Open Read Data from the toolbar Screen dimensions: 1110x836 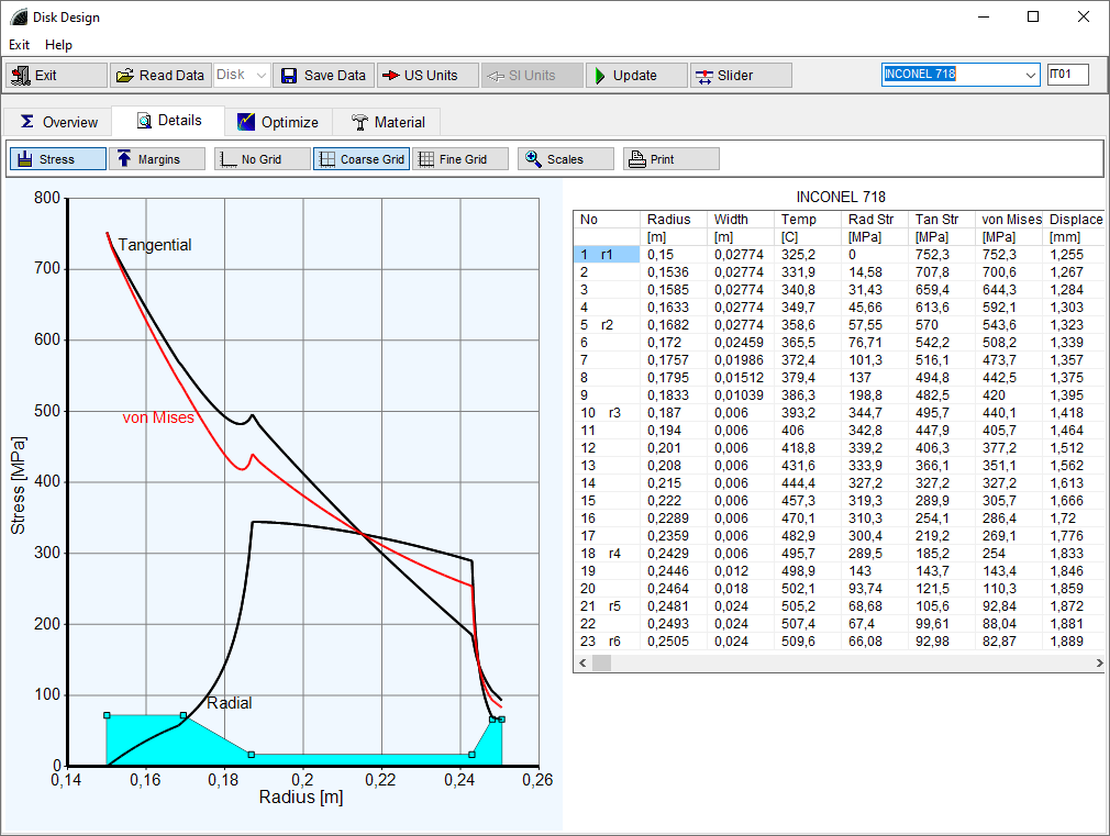click(161, 75)
